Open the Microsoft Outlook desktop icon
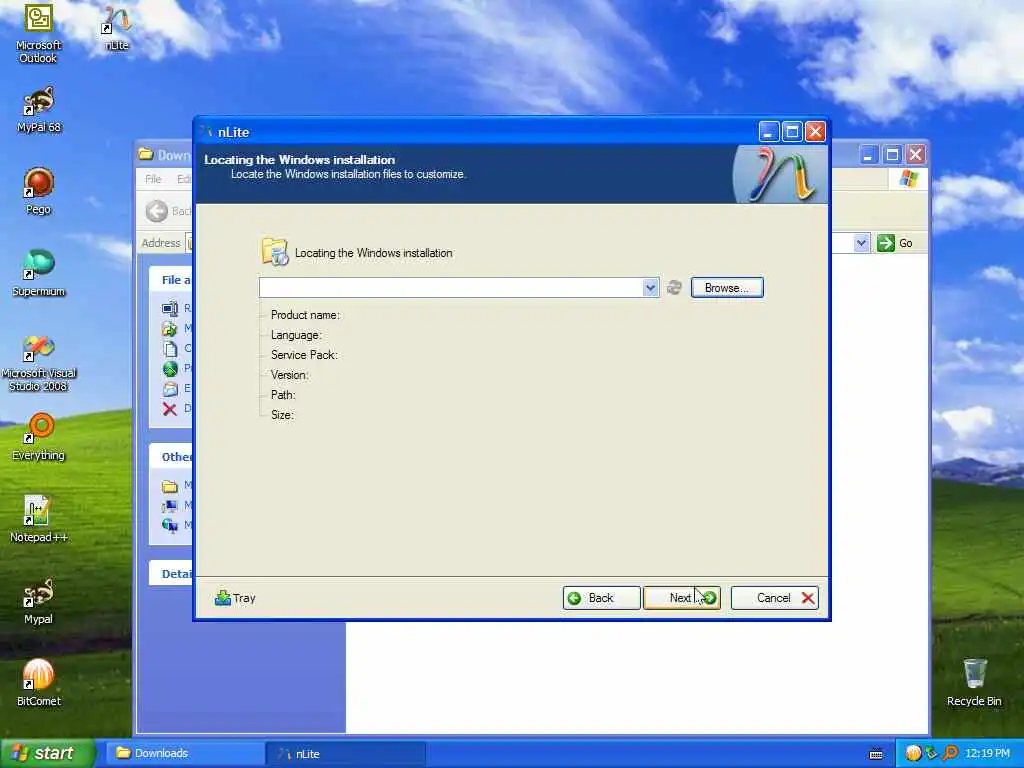 (x=39, y=33)
